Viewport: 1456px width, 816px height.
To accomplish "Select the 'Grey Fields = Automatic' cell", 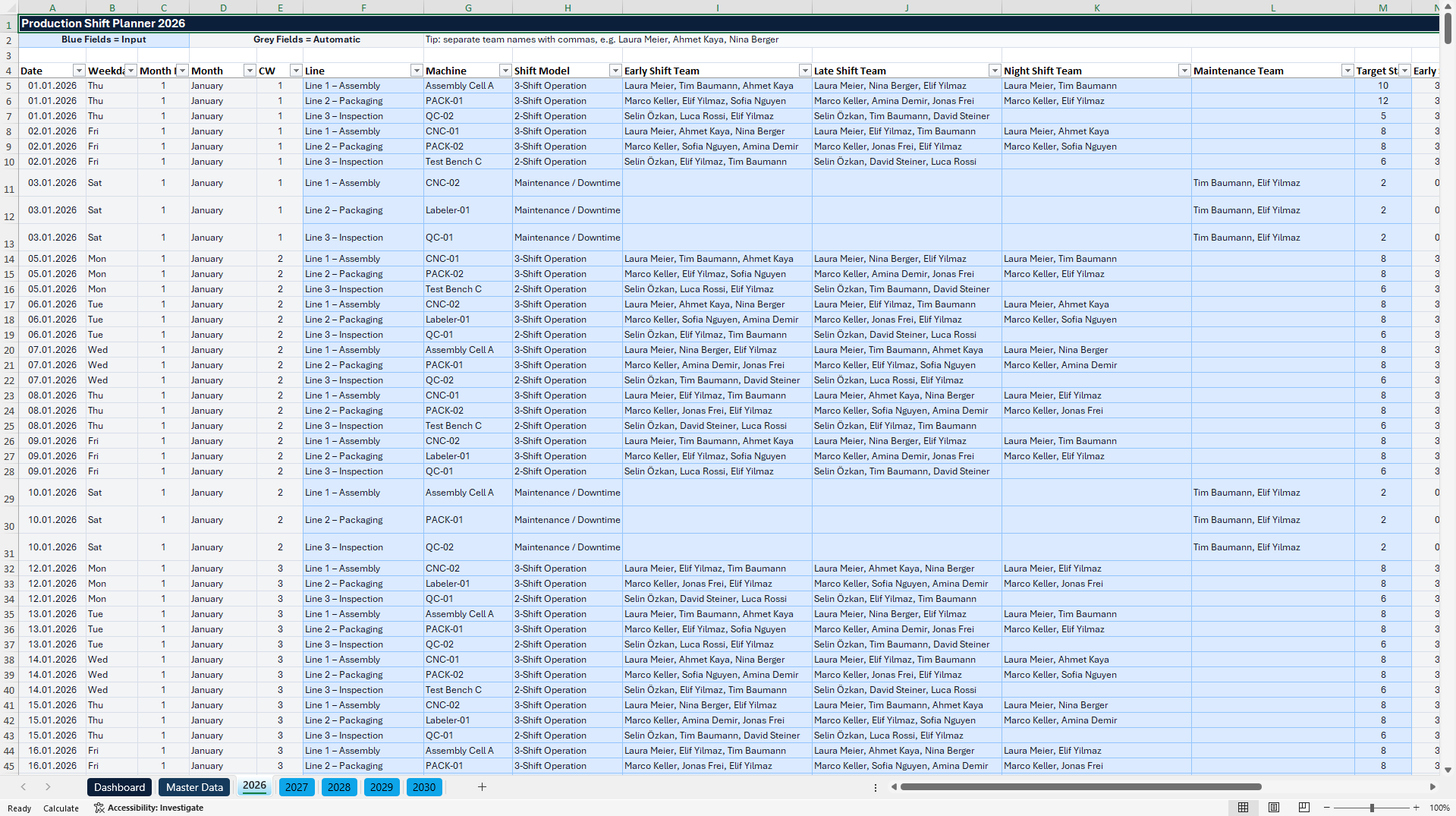I will [307, 39].
